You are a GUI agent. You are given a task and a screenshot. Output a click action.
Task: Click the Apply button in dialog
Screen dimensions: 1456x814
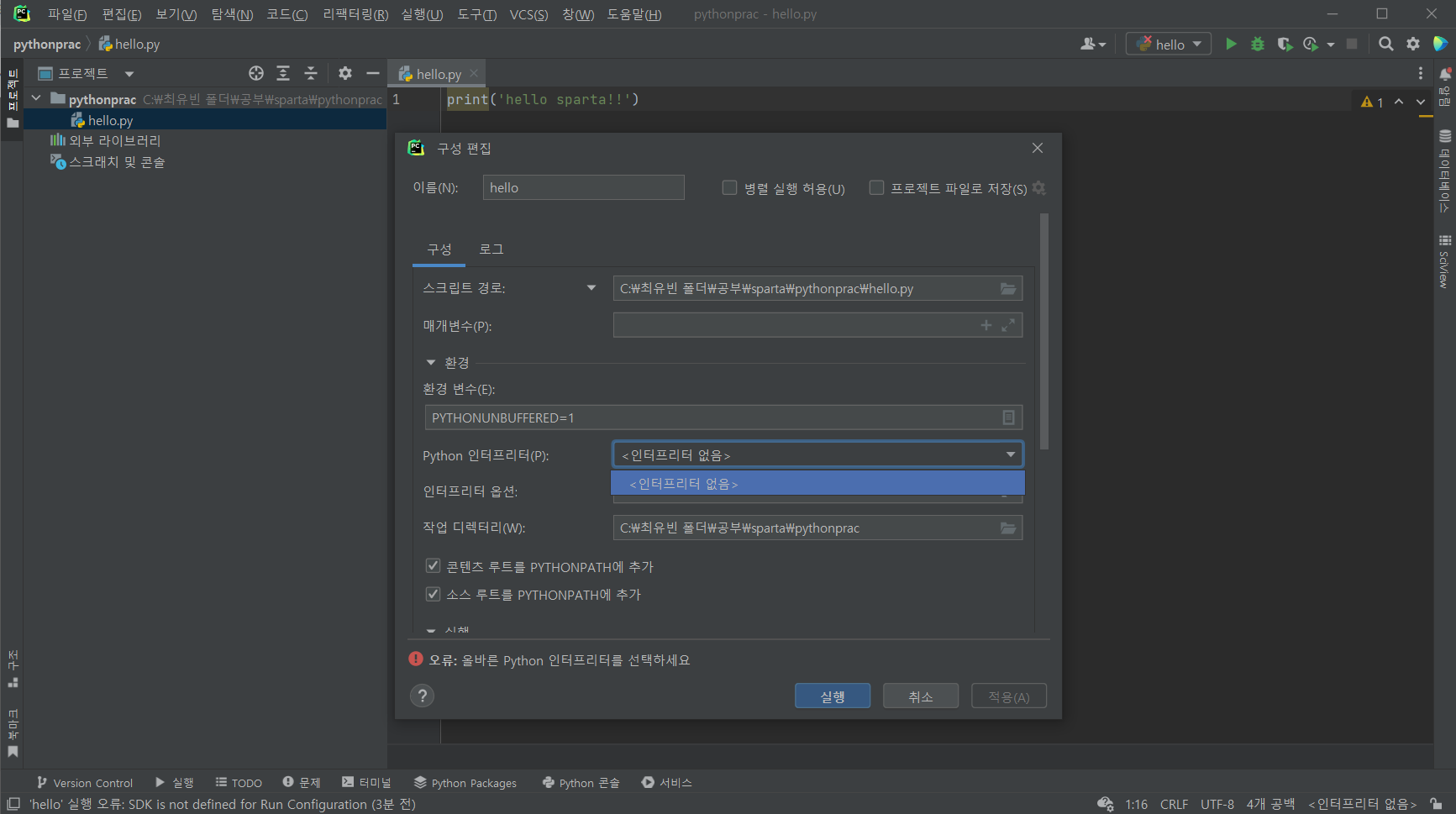(1009, 696)
